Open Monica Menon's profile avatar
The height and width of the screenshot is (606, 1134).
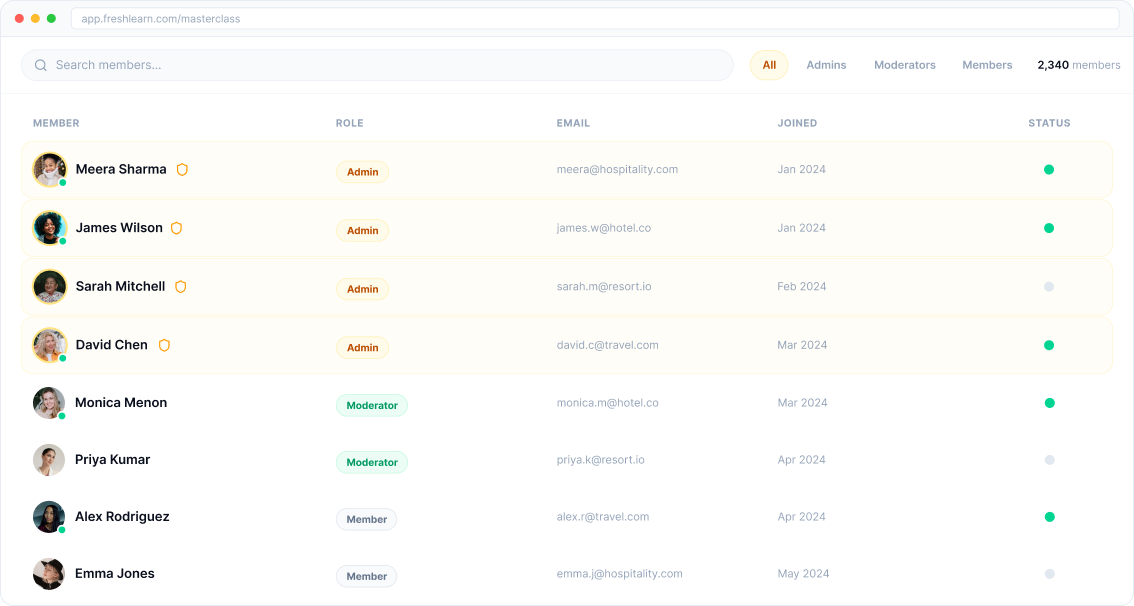click(x=49, y=403)
